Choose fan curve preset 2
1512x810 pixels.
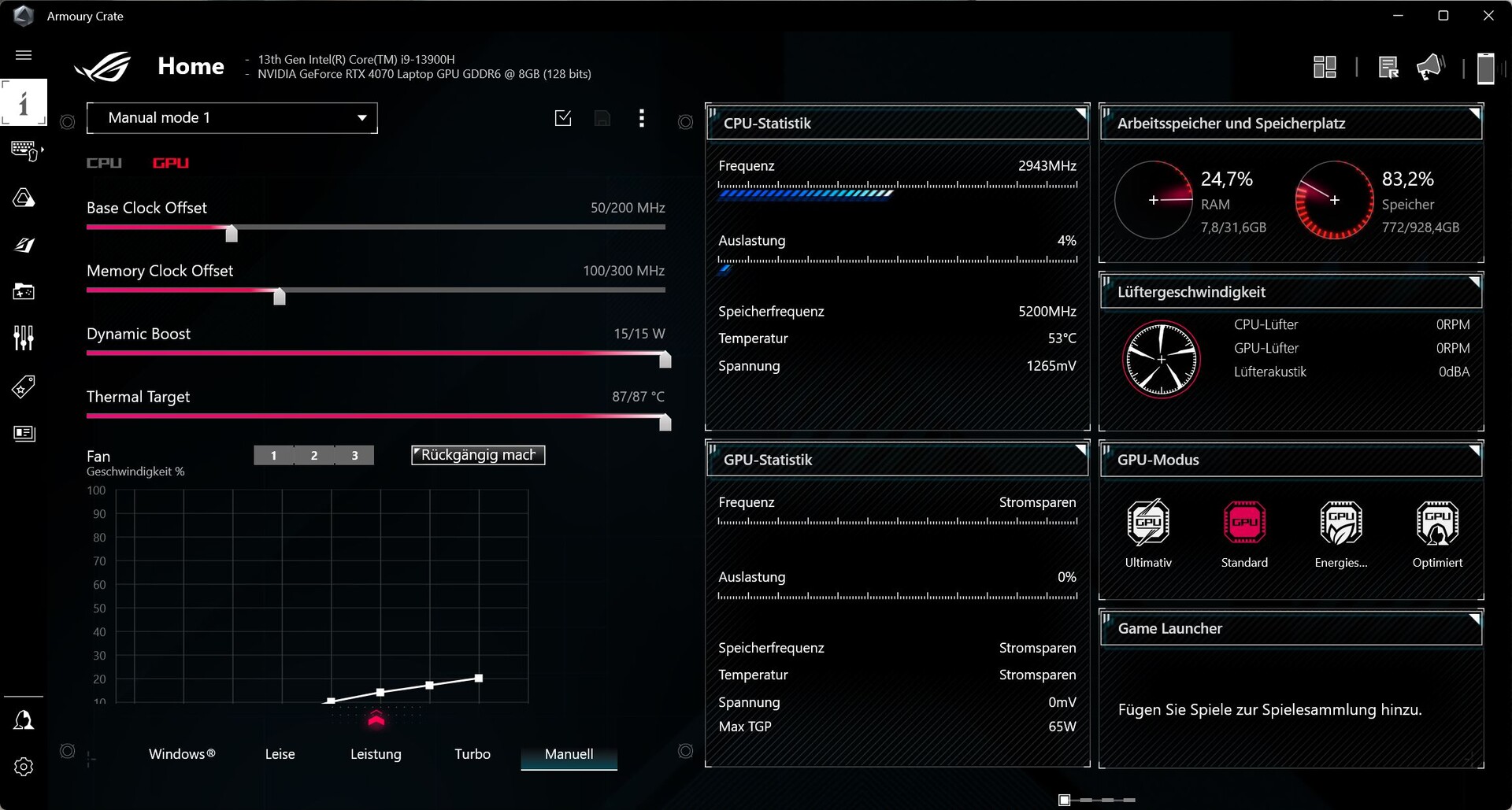(314, 455)
